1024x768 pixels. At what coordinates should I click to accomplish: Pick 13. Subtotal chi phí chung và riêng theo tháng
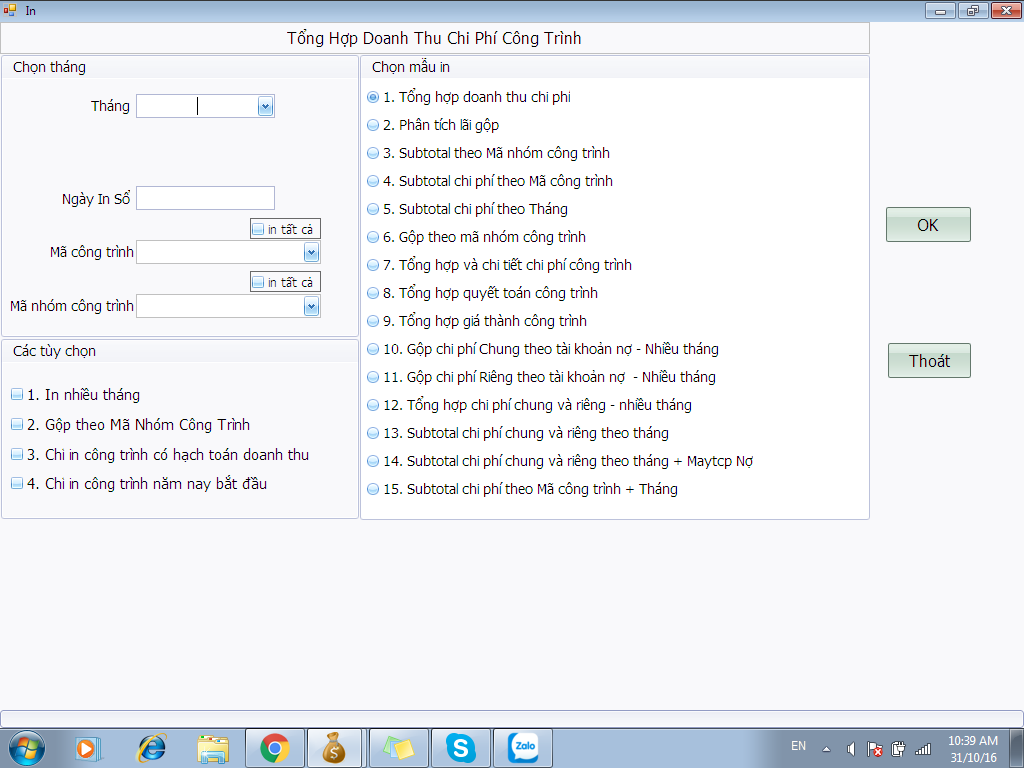click(373, 434)
